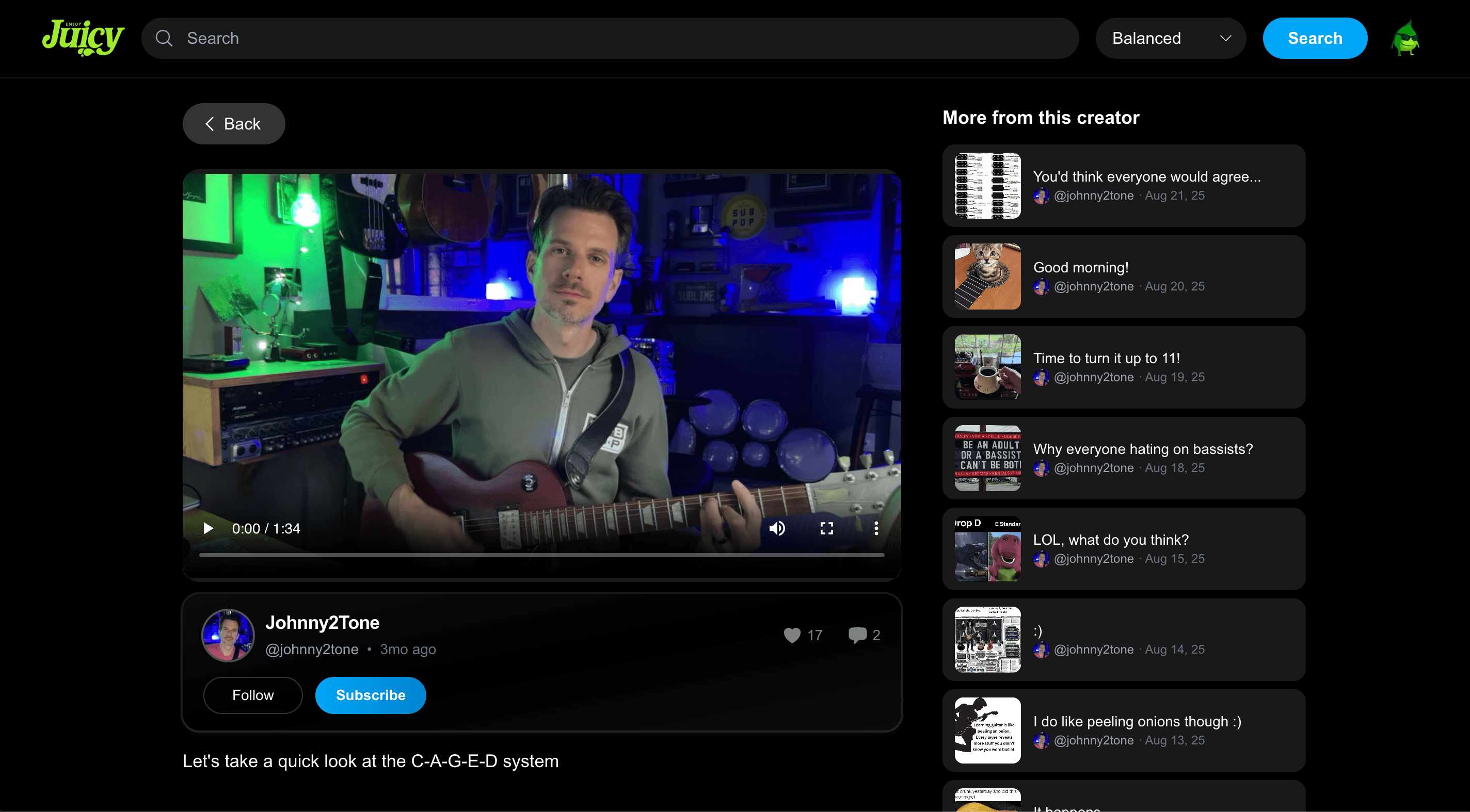Click the thumbnail of the Aug 14 post
Image resolution: width=1470 pixels, height=812 pixels.
pos(988,639)
